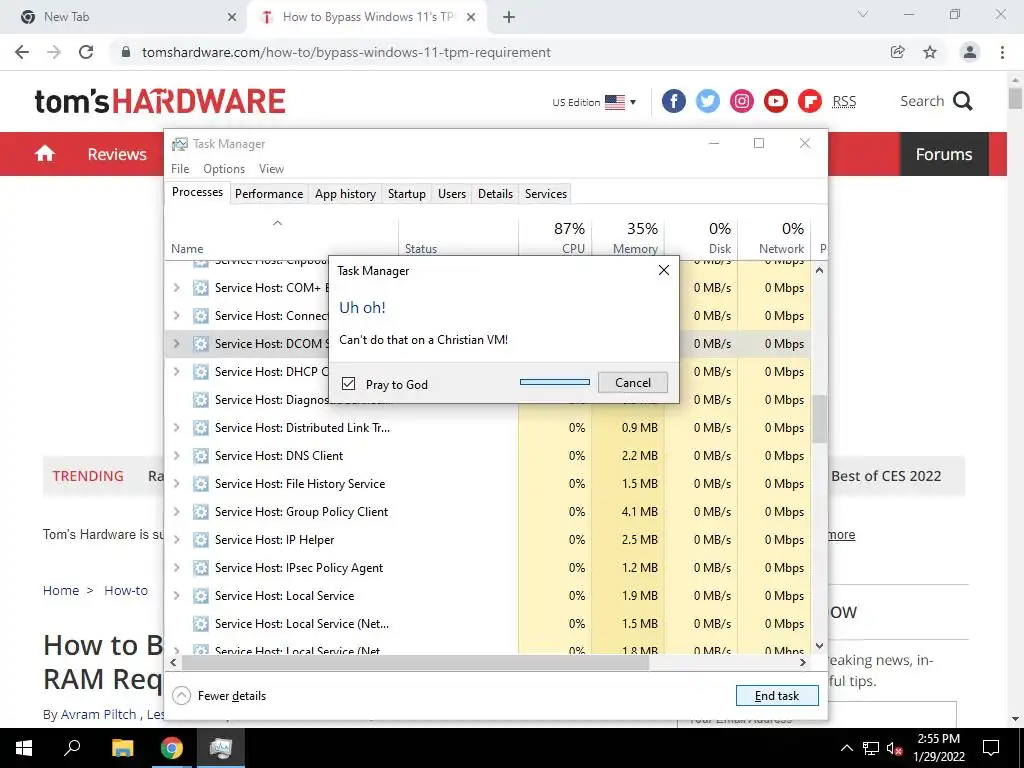Click Cancel in the Uh oh dialog
Viewport: 1024px width, 768px height.
pyautogui.click(x=633, y=383)
